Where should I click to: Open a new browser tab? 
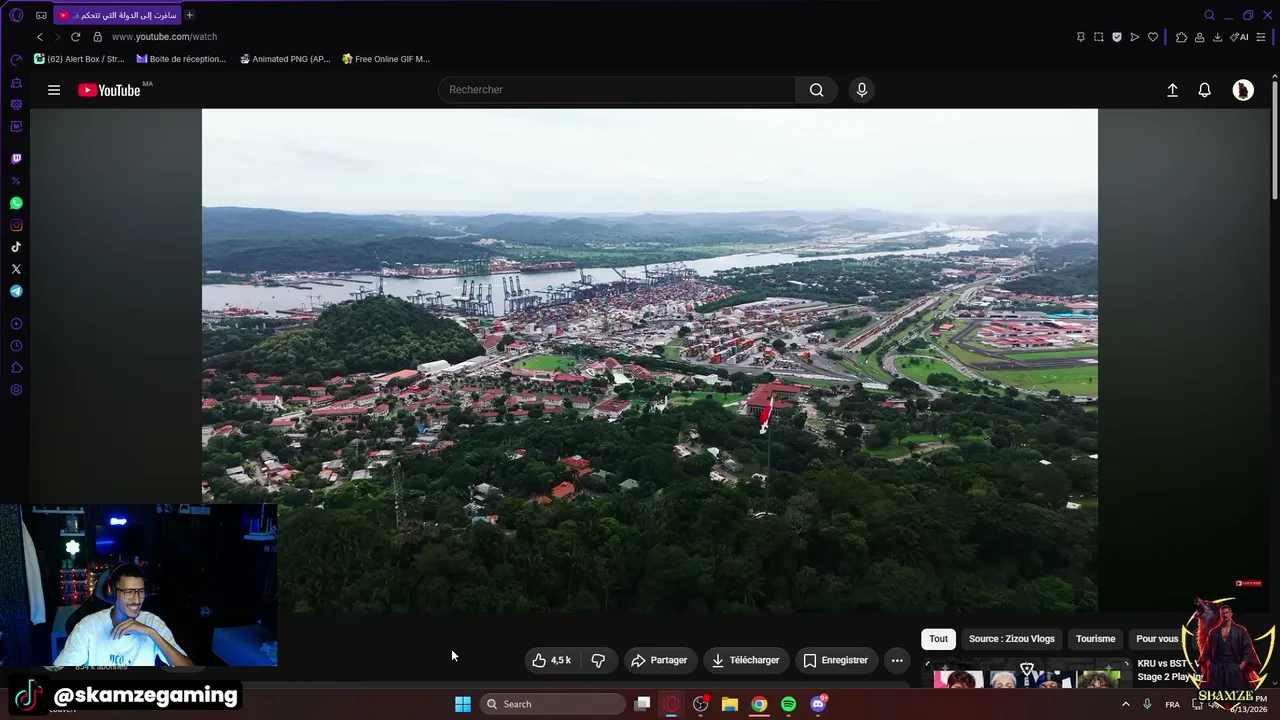pyautogui.click(x=190, y=15)
